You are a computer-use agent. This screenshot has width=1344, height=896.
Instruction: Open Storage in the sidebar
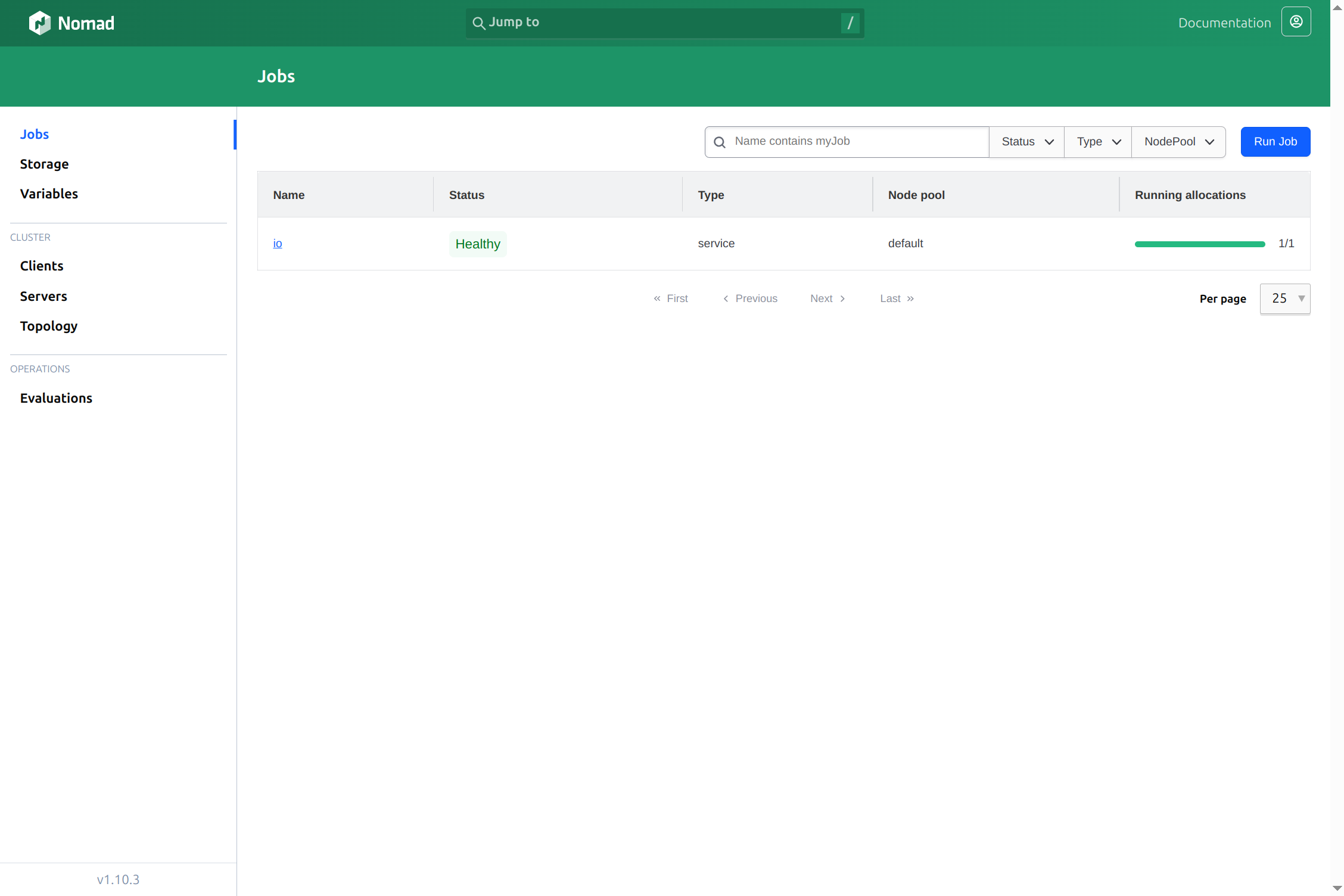44,164
